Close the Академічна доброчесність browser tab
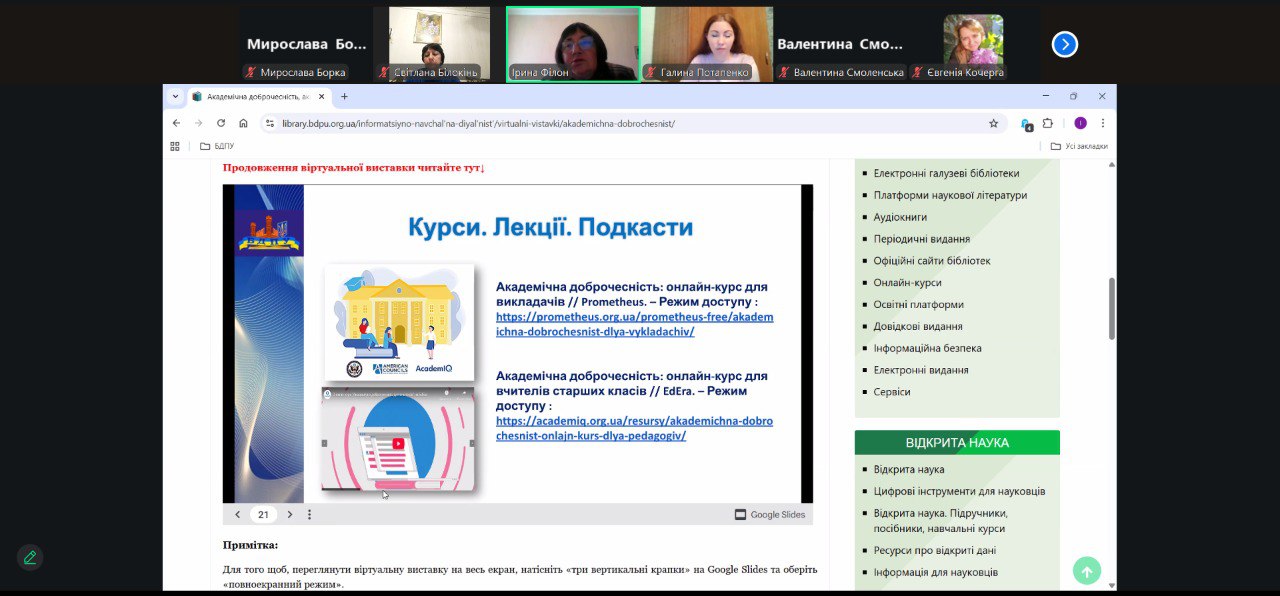1280x596 pixels. click(x=321, y=97)
